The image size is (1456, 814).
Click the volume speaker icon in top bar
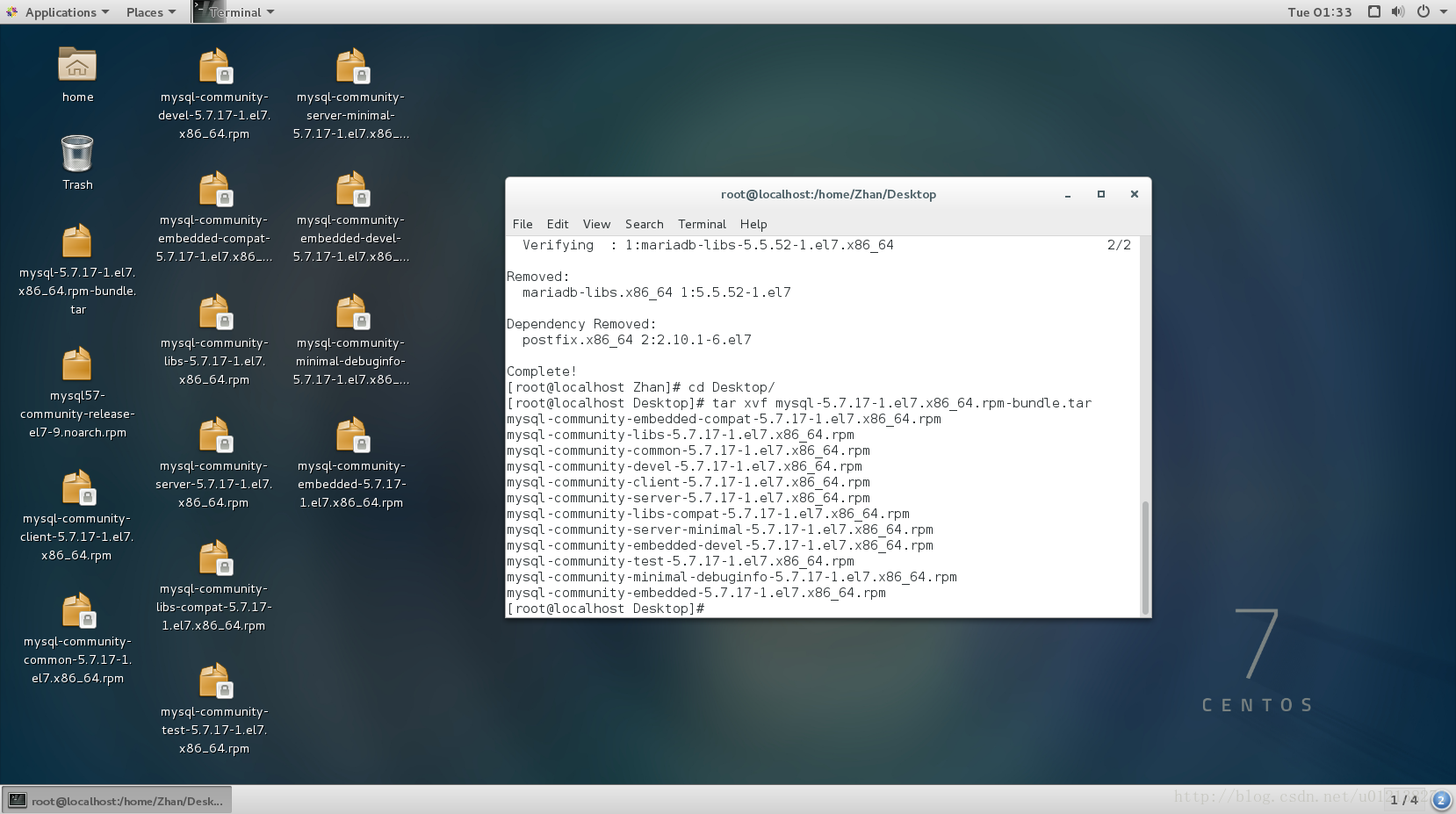click(1398, 11)
